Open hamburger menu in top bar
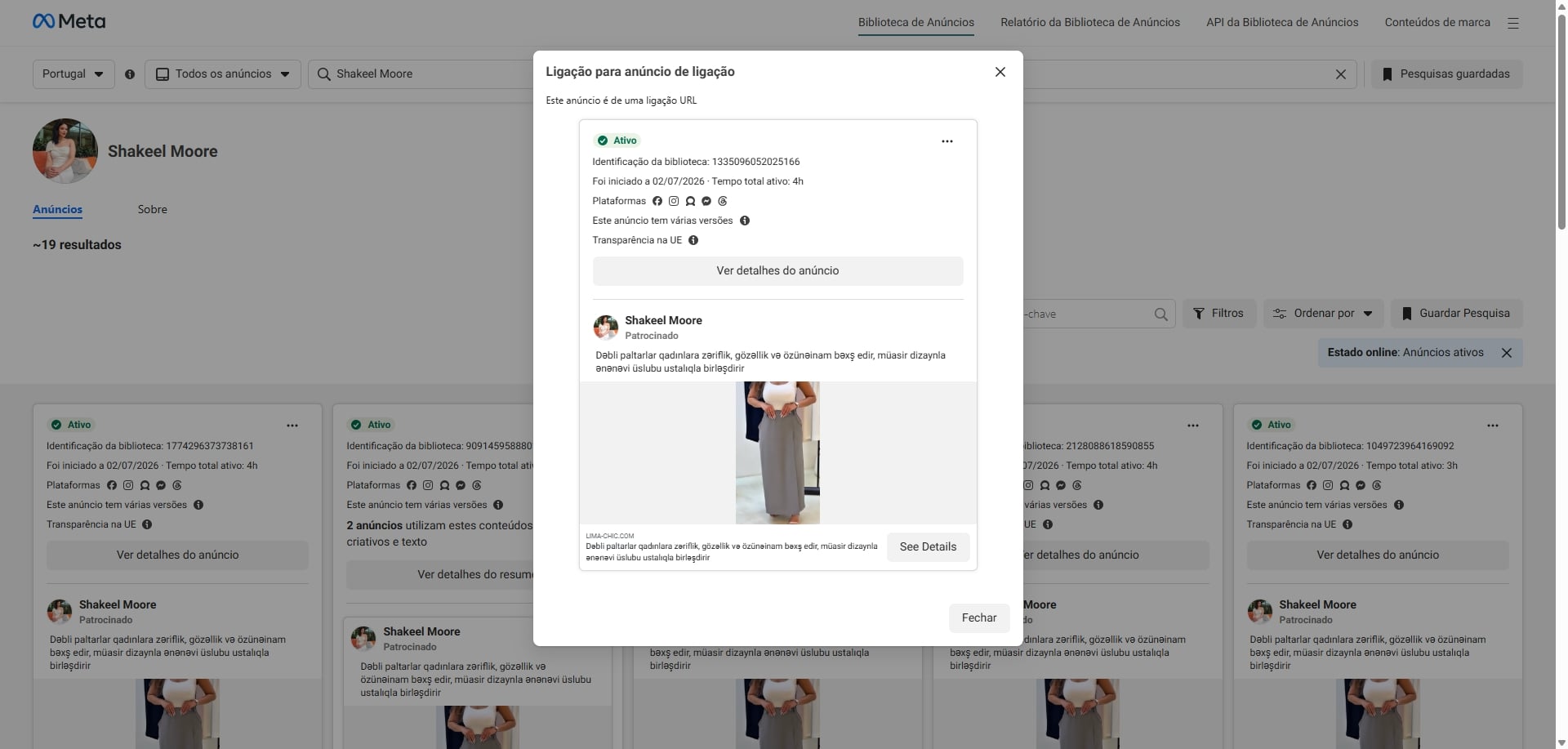 coord(1512,23)
